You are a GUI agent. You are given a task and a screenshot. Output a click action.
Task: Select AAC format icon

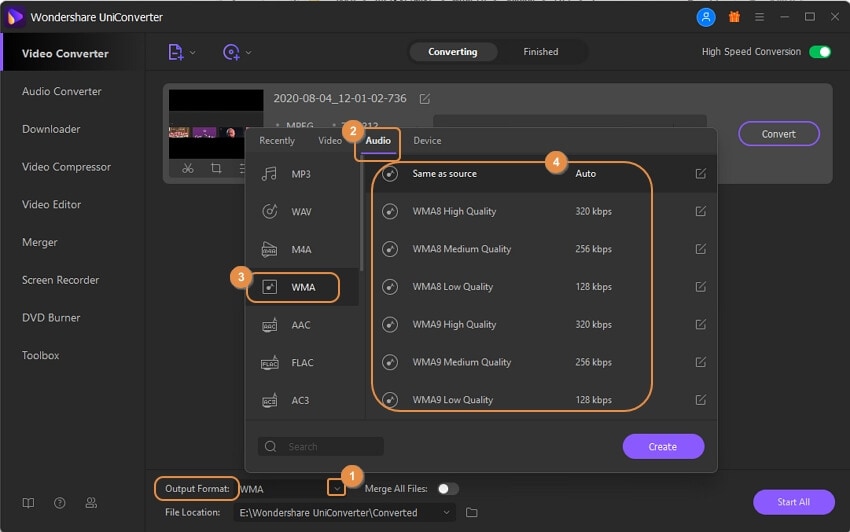[269, 325]
